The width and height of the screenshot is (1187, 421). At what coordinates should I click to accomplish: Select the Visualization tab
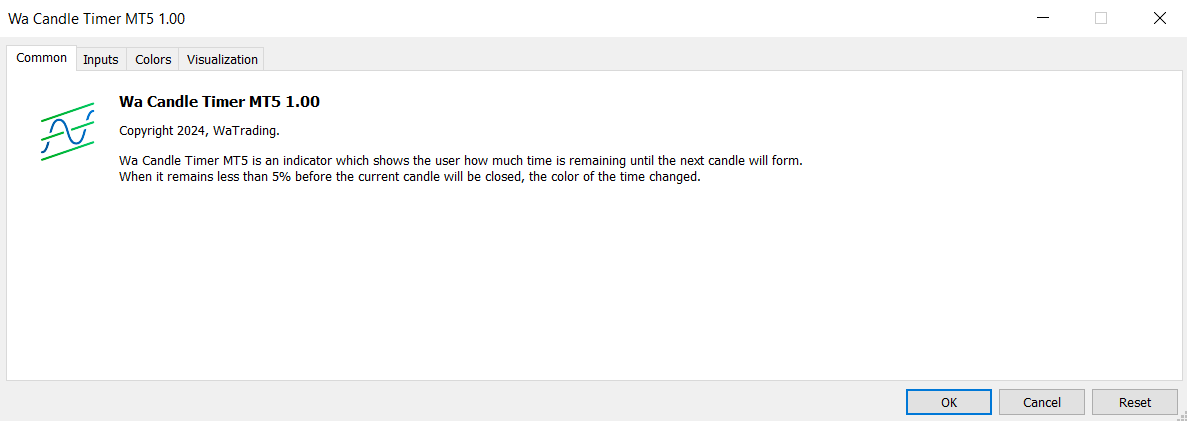(222, 60)
